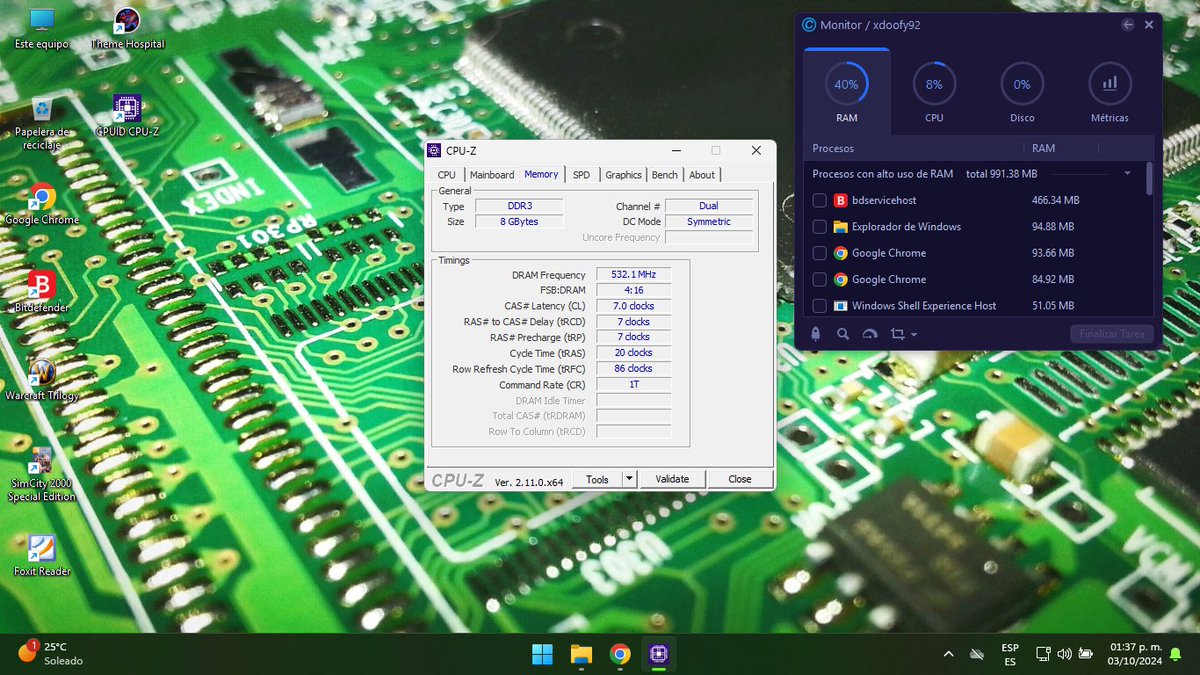Switch to the SPD tab in CPU-Z
1200x675 pixels.
(581, 175)
